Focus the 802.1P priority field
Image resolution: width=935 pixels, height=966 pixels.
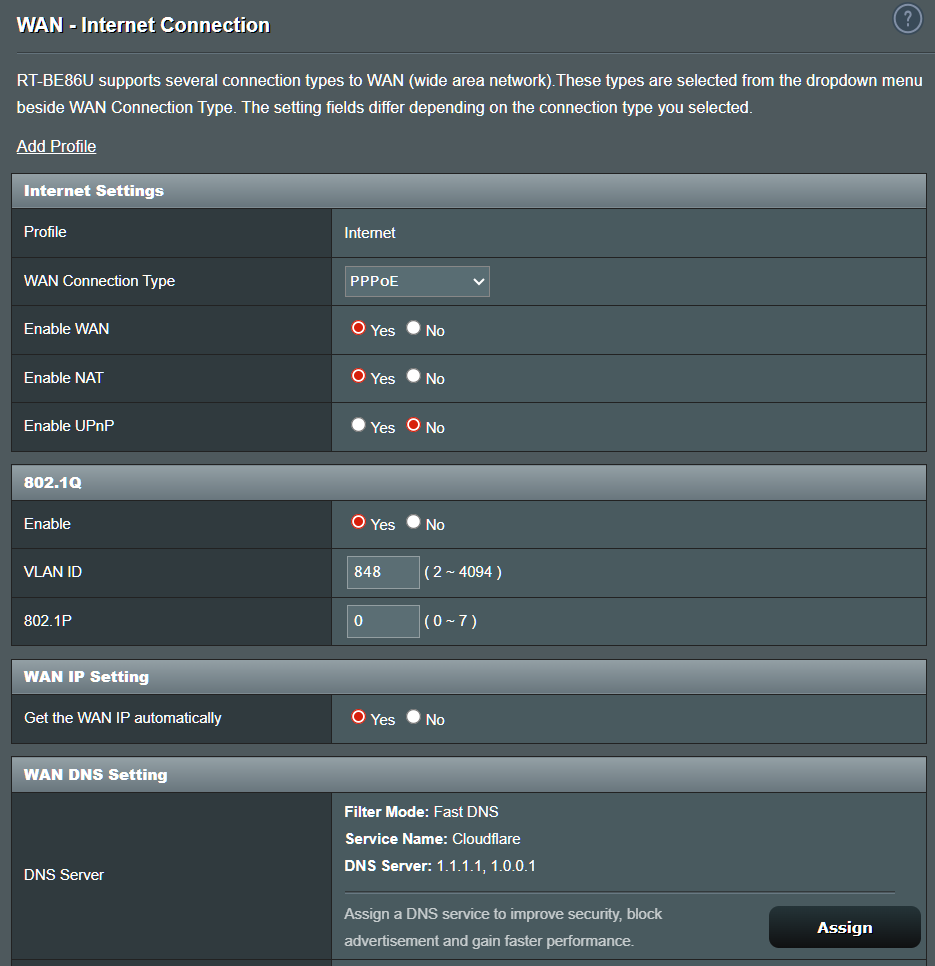383,621
